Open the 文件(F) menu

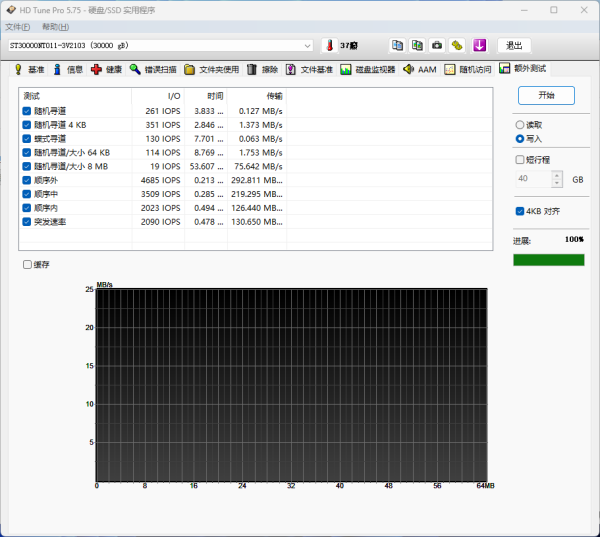pyautogui.click(x=18, y=27)
